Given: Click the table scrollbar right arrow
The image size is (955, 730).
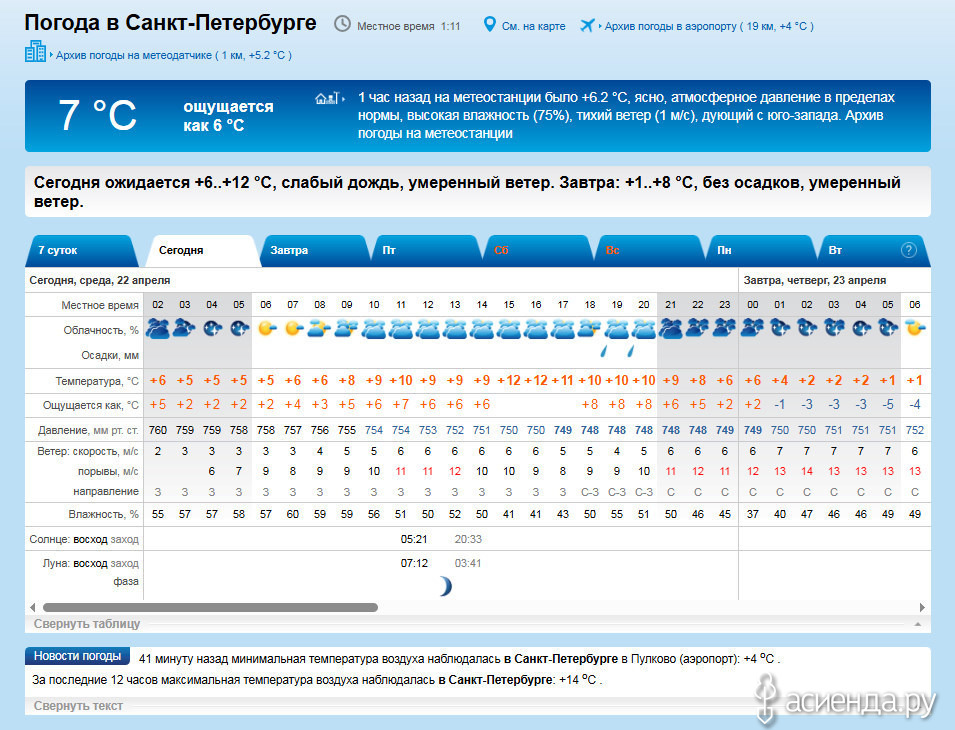Looking at the screenshot, I should click(x=921, y=607).
